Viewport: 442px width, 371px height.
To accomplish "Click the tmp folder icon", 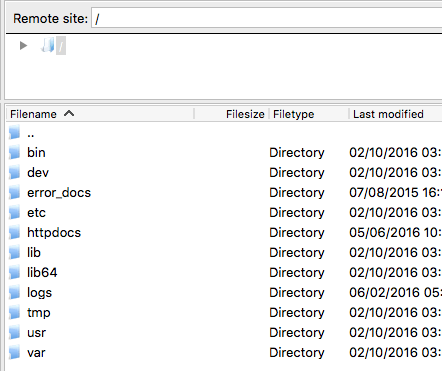I will [x=15, y=312].
